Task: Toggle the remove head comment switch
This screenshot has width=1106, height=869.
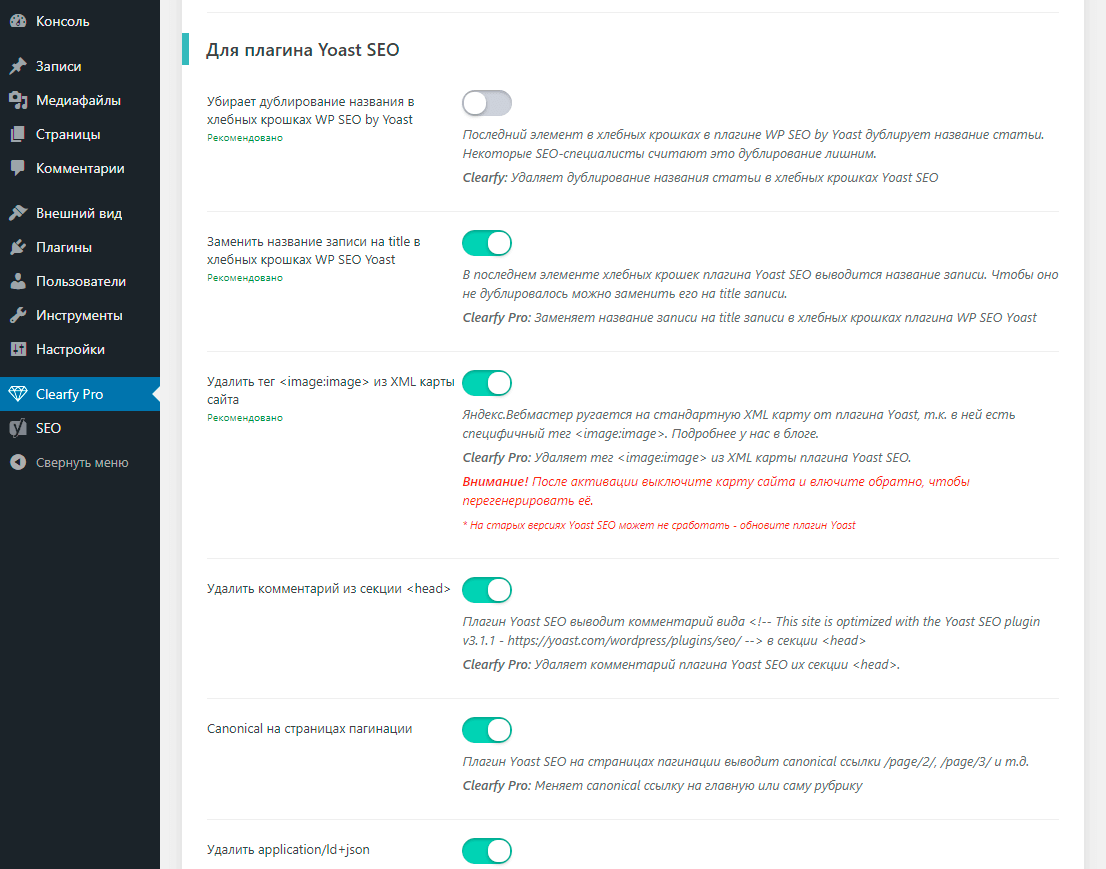Action: pos(487,590)
